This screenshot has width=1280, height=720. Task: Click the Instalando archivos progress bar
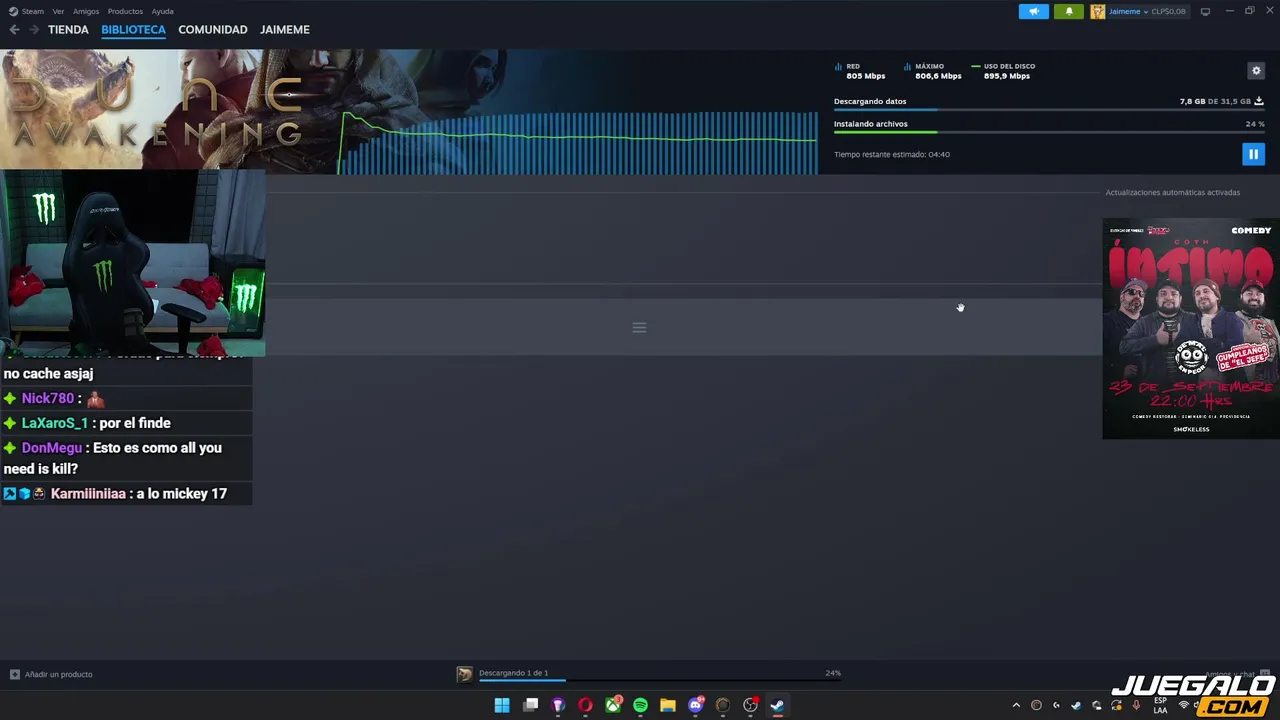1049,132
